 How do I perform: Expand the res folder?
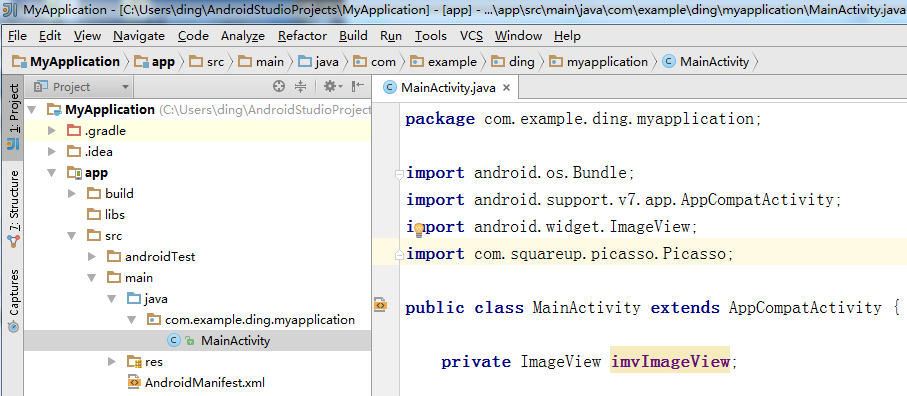[x=113, y=362]
